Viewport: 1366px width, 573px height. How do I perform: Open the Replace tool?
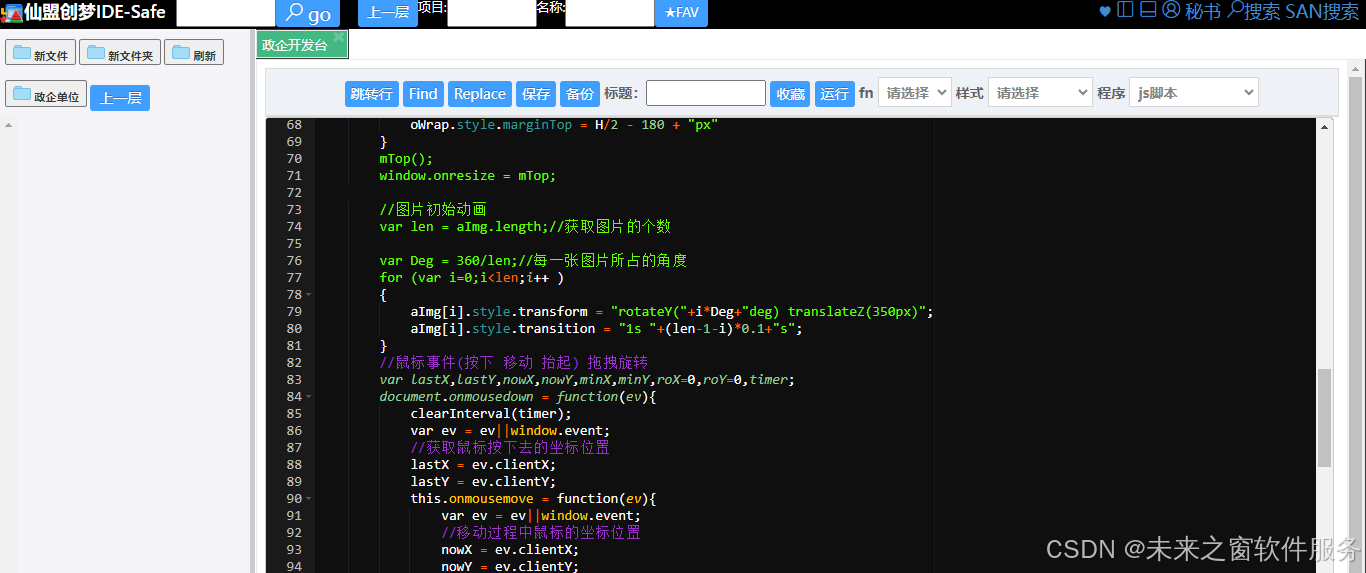480,93
